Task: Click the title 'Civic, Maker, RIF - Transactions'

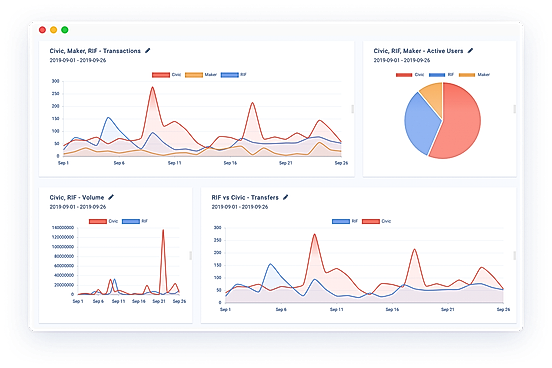Action: point(95,51)
